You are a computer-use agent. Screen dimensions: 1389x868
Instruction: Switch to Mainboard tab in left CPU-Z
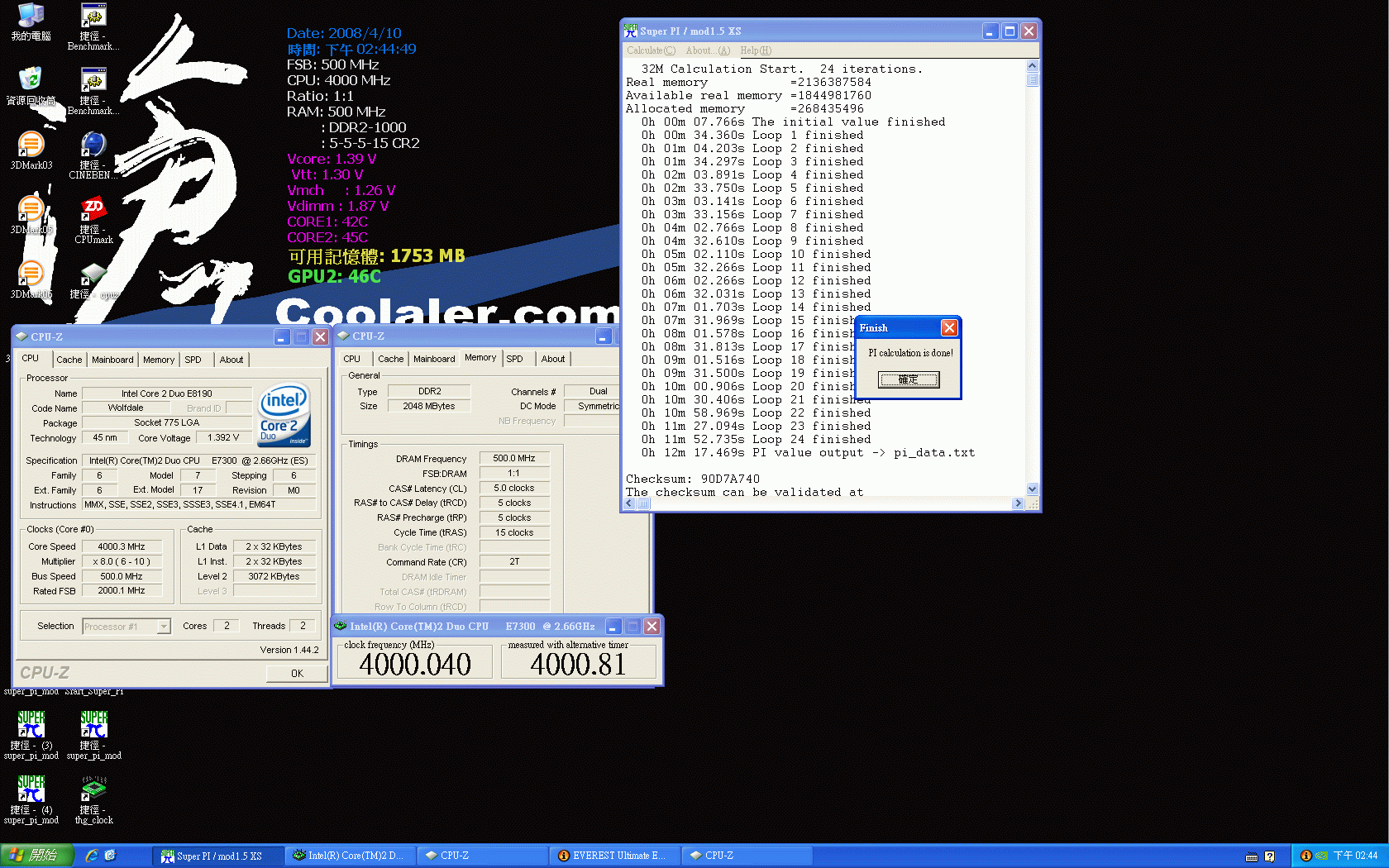[112, 360]
